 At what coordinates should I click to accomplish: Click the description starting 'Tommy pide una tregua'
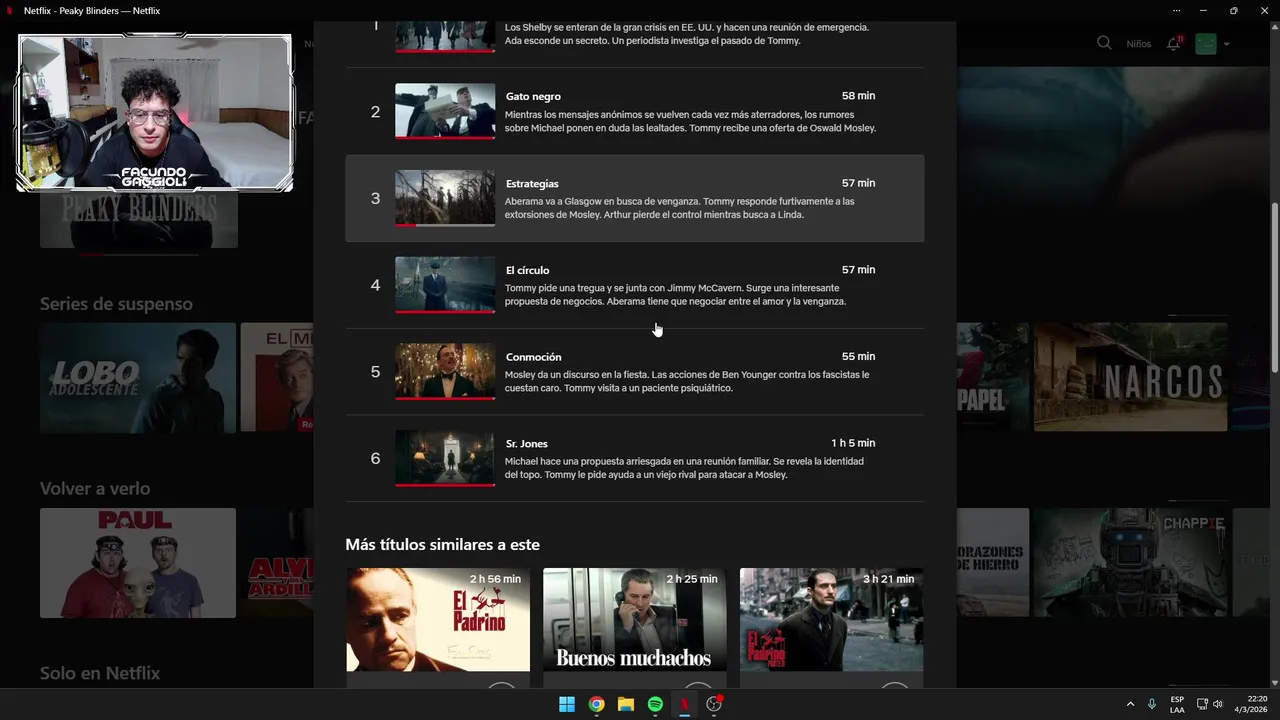pyautogui.click(x=676, y=294)
